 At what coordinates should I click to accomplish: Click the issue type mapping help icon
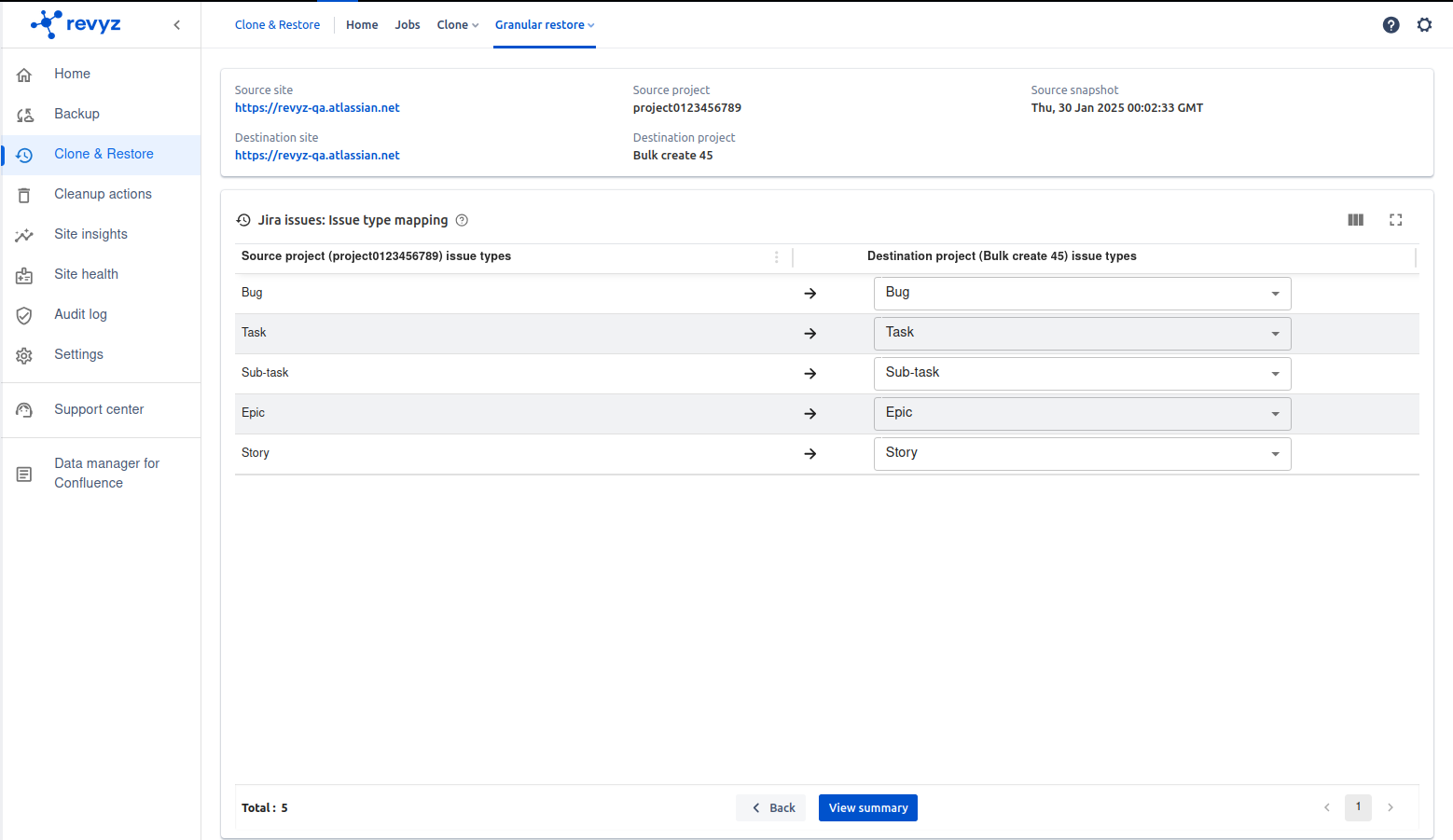(462, 221)
